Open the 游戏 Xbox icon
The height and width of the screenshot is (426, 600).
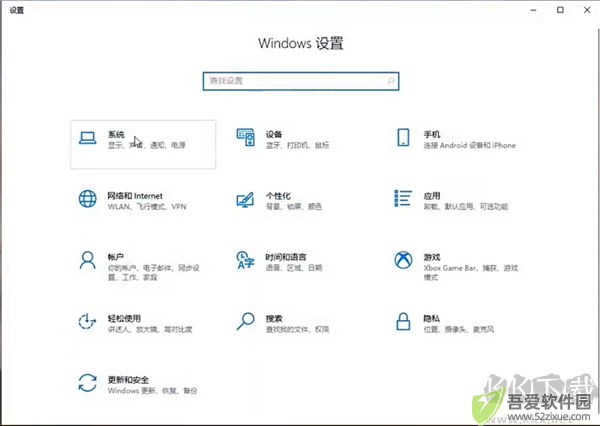pyautogui.click(x=403, y=260)
